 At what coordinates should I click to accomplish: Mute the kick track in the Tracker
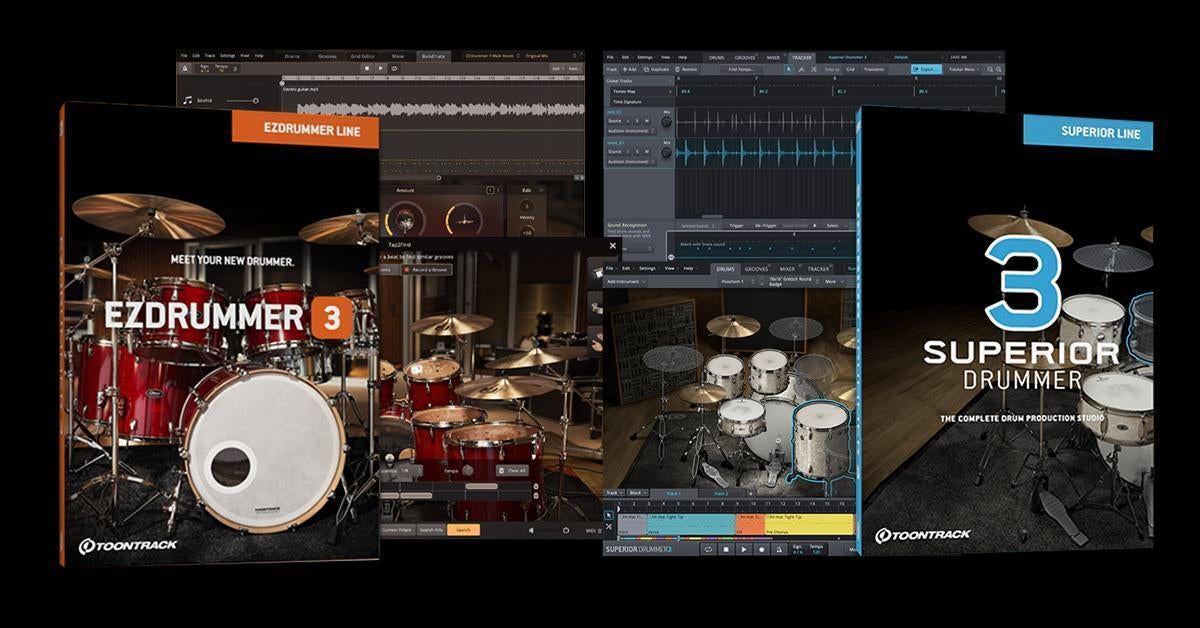coord(647,121)
